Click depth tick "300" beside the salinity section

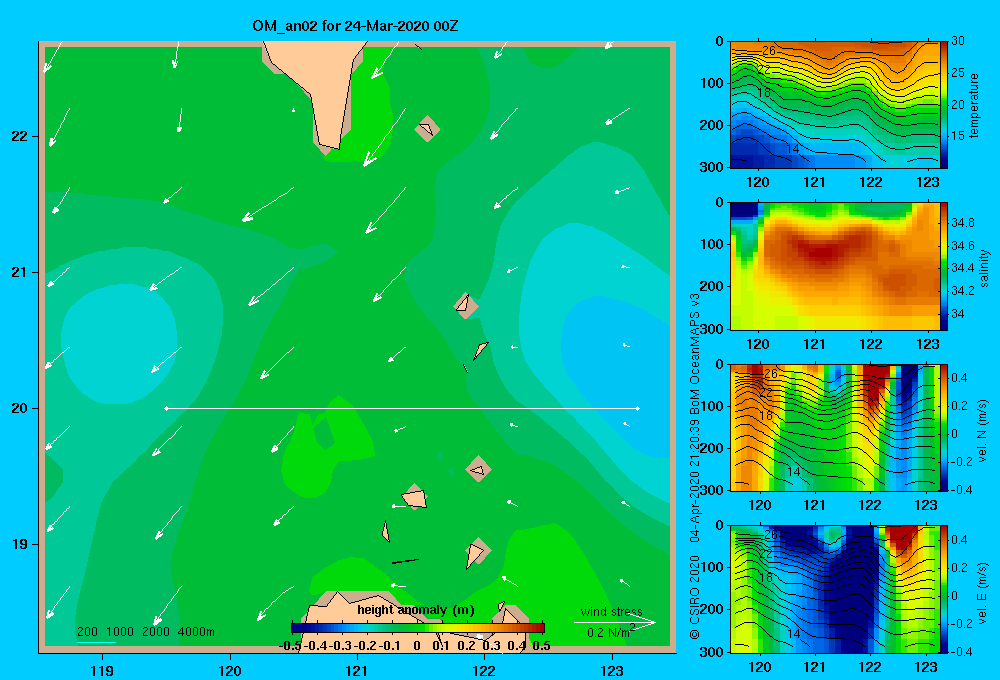coord(712,329)
